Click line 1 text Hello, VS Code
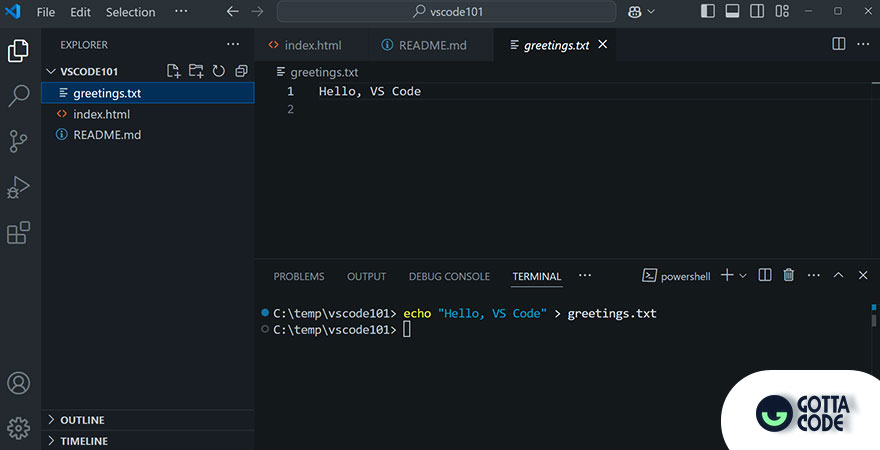 [370, 91]
